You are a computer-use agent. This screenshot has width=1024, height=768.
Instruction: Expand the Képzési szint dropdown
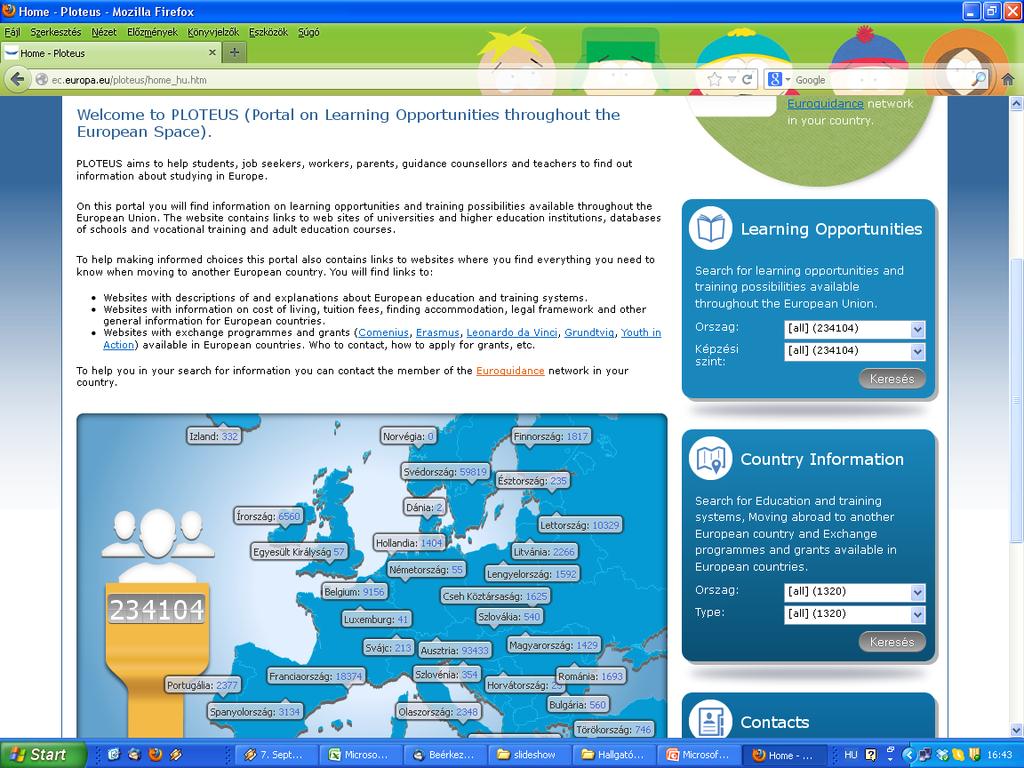tap(854, 351)
